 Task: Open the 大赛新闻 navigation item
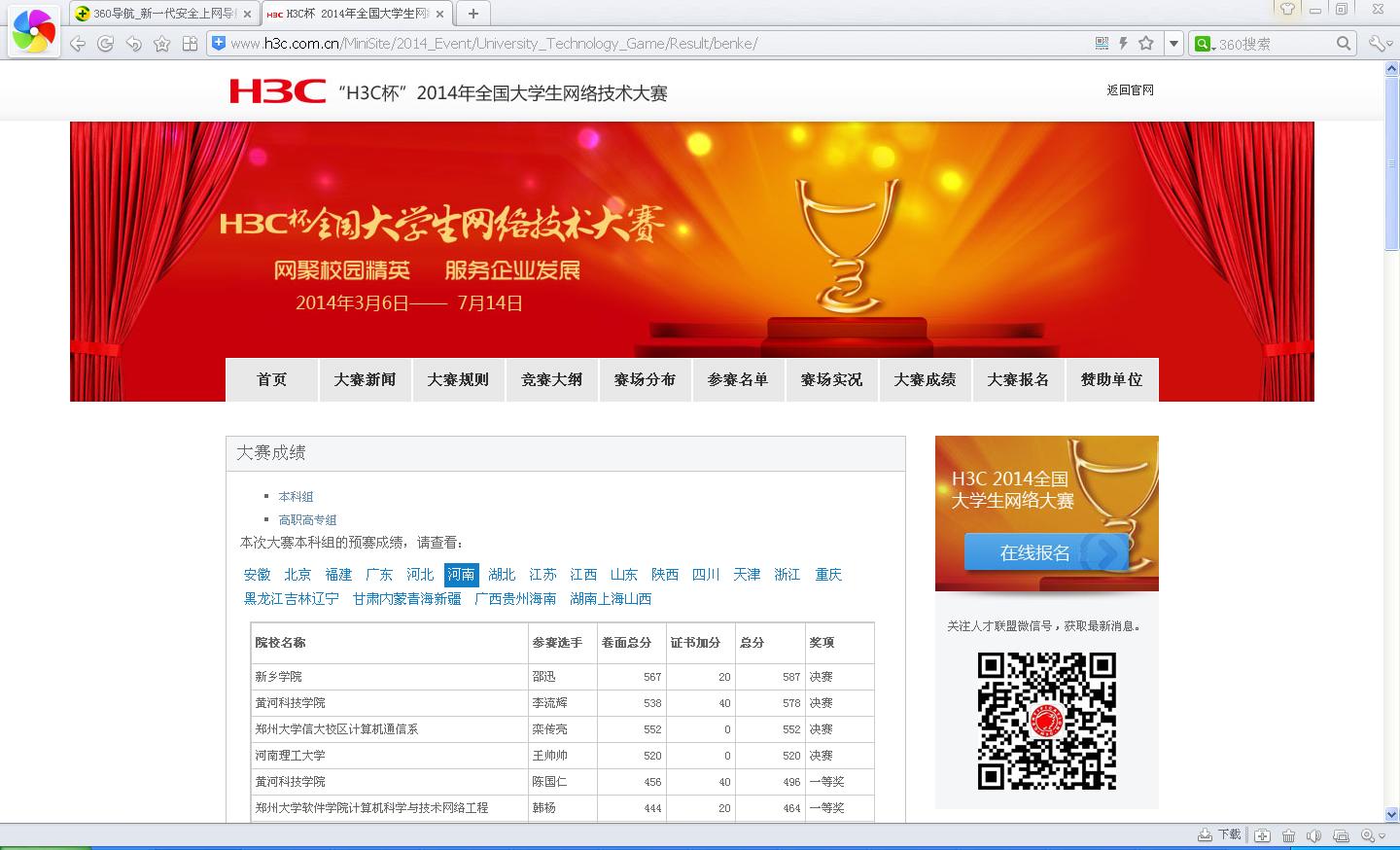coord(365,379)
